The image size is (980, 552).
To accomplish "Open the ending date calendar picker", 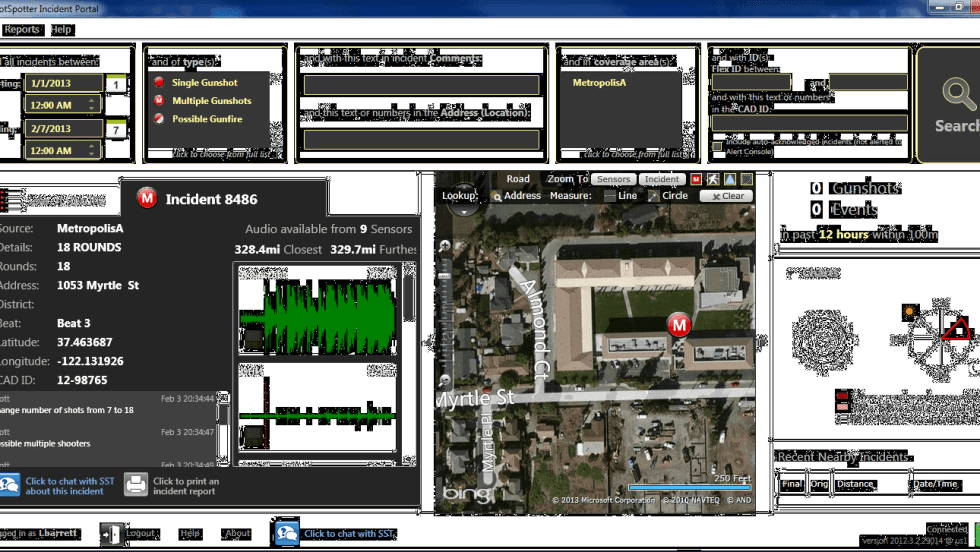I will click(117, 129).
